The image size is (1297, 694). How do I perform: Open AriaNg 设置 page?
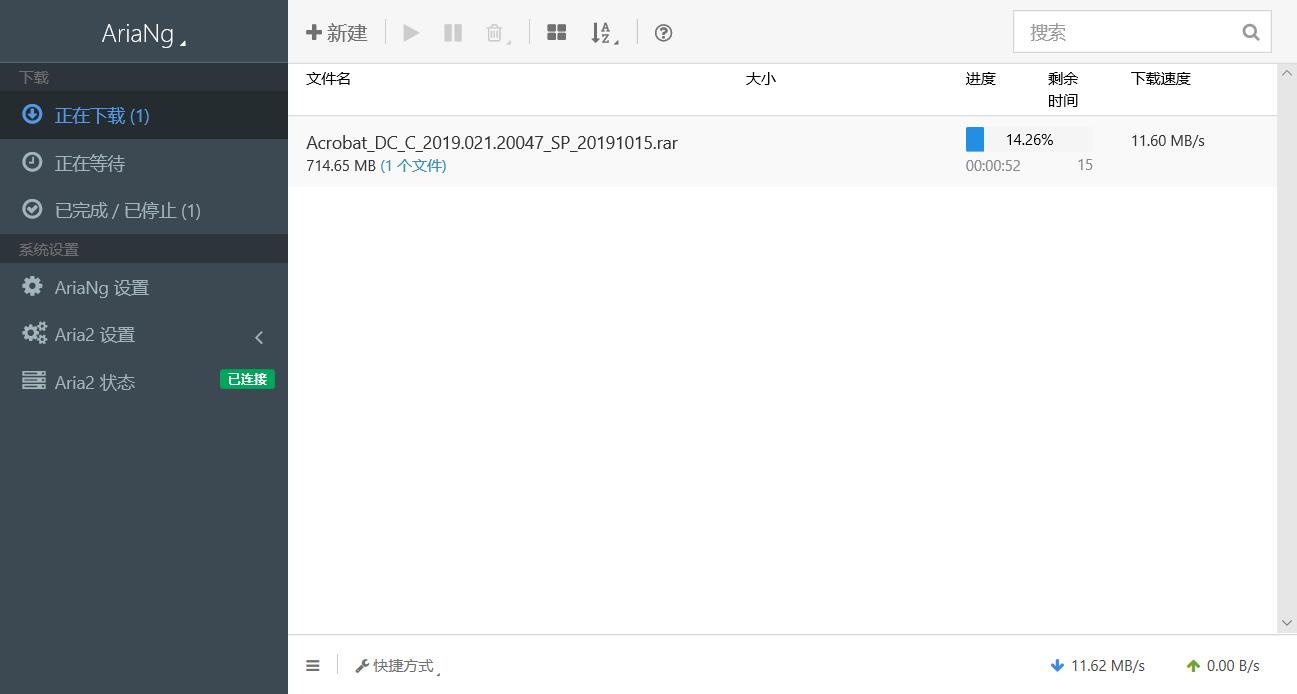pos(144,287)
